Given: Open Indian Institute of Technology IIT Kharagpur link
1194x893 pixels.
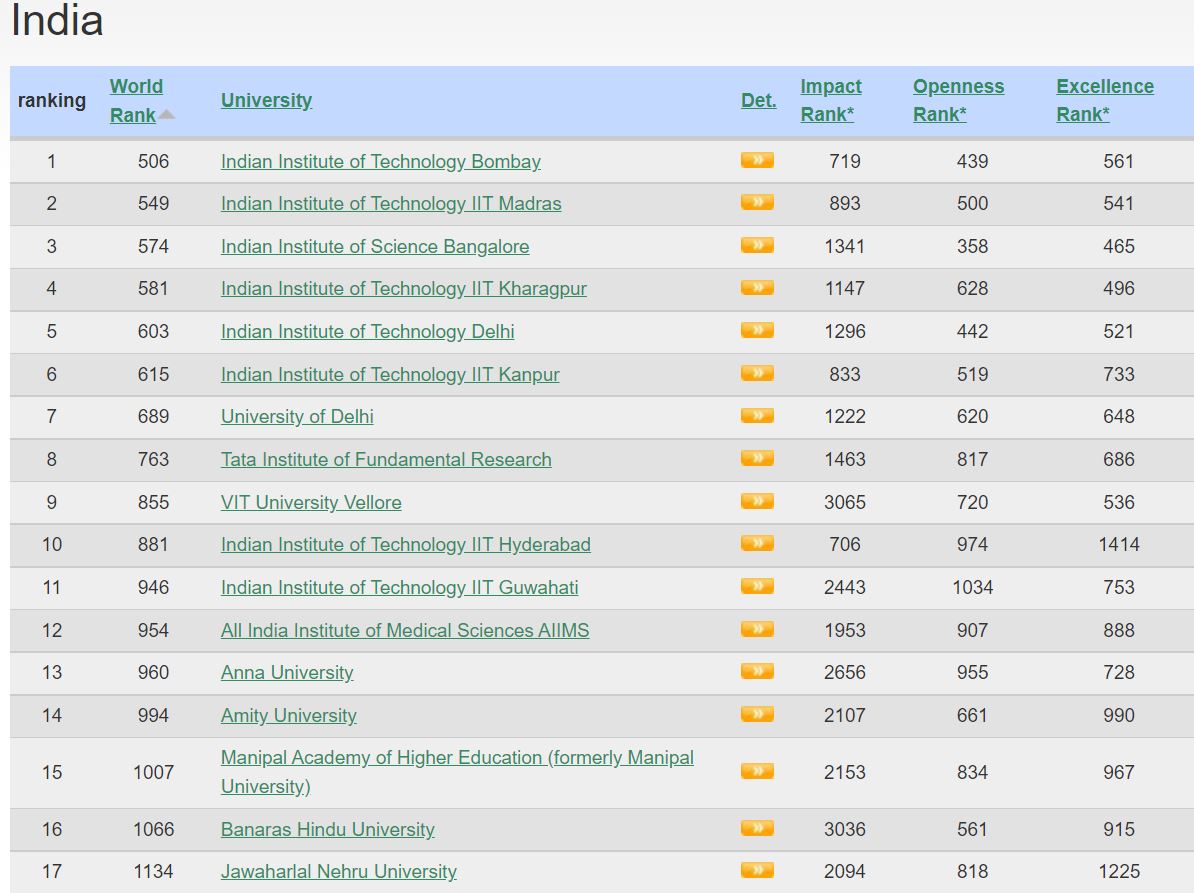Looking at the screenshot, I should tap(404, 289).
